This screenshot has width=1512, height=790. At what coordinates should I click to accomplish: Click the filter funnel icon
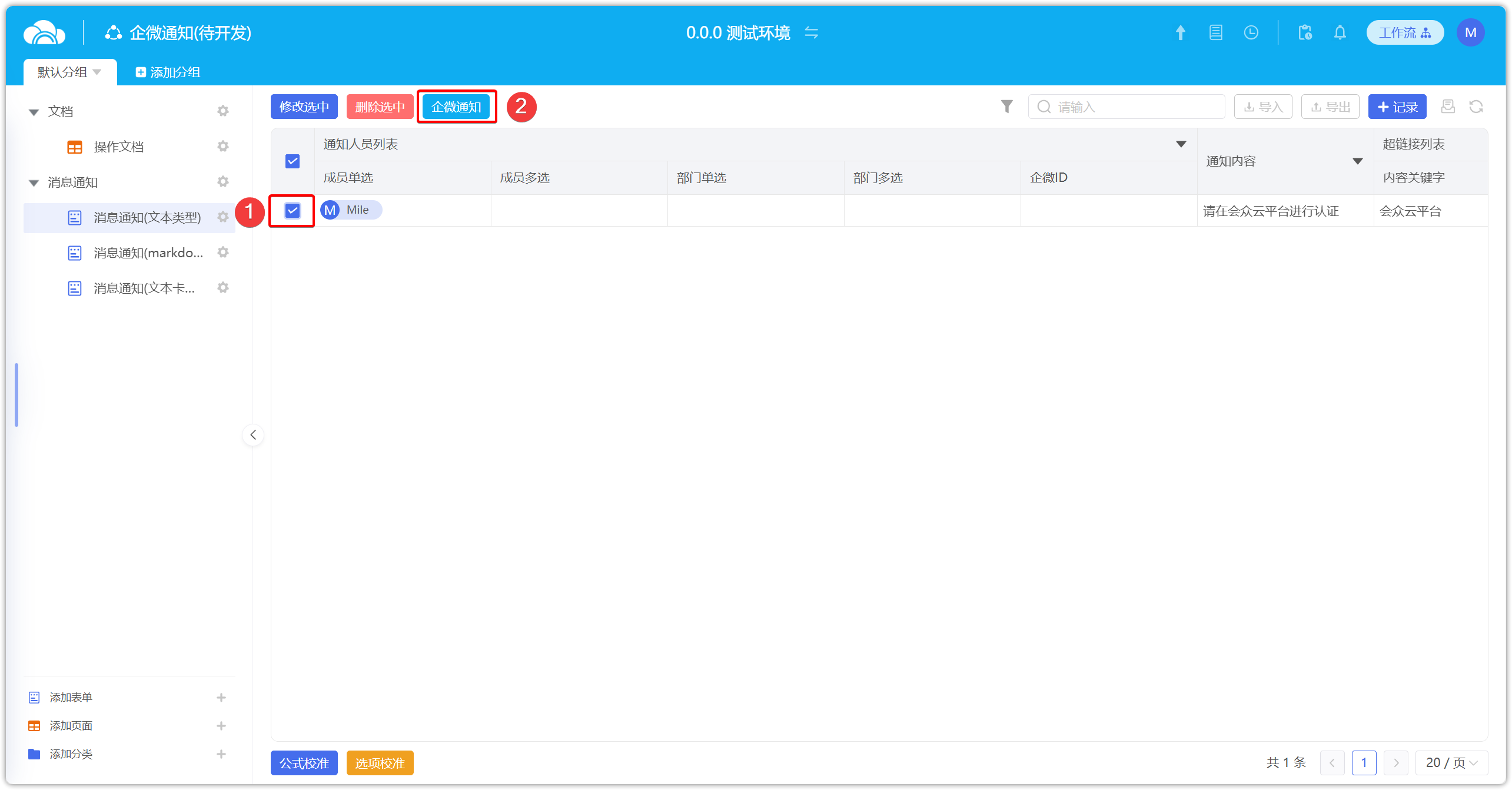[1006, 107]
